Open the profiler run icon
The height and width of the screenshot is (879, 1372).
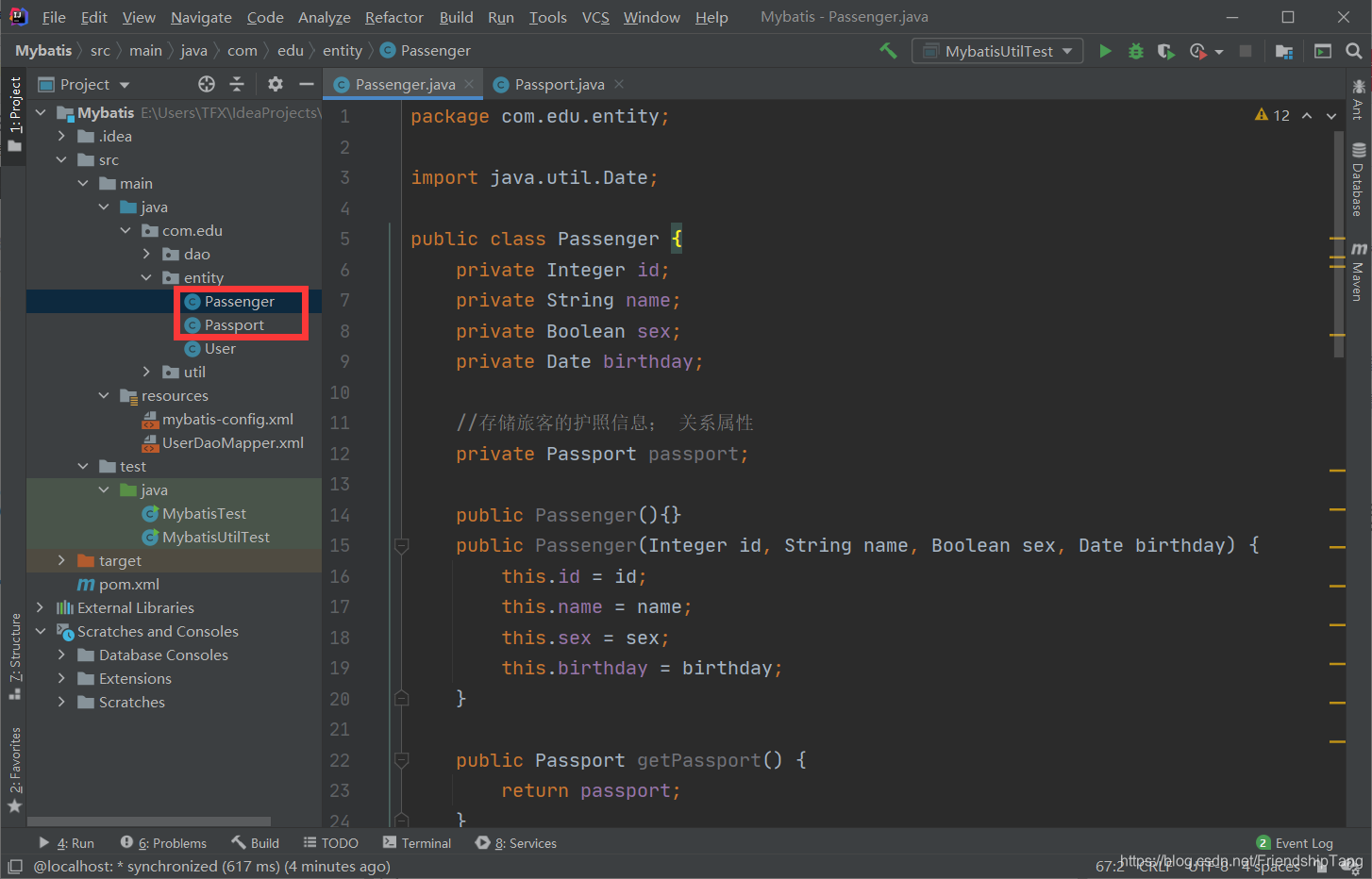click(1198, 51)
